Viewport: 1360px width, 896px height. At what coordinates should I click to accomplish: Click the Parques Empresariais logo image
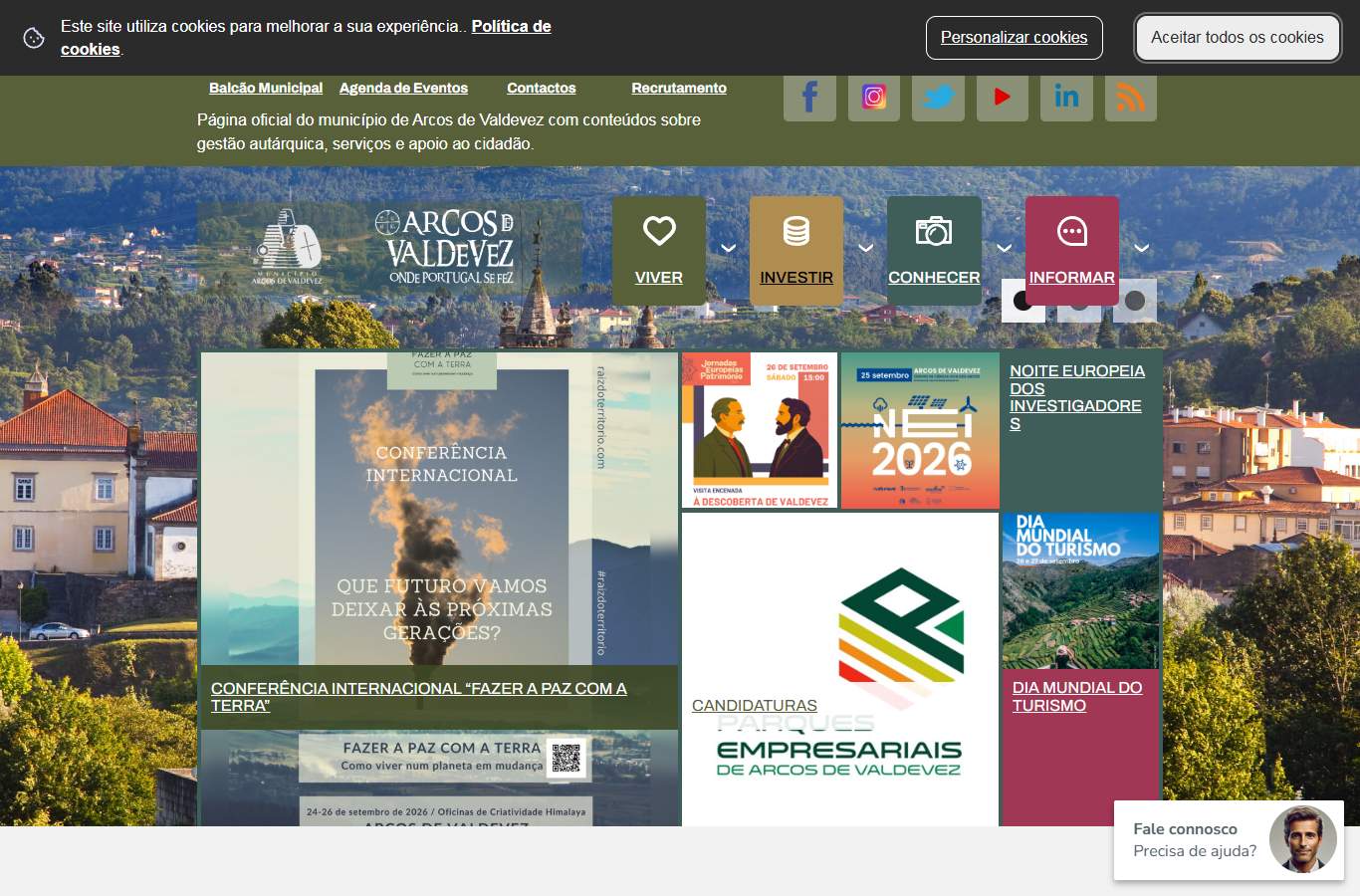tap(840, 669)
